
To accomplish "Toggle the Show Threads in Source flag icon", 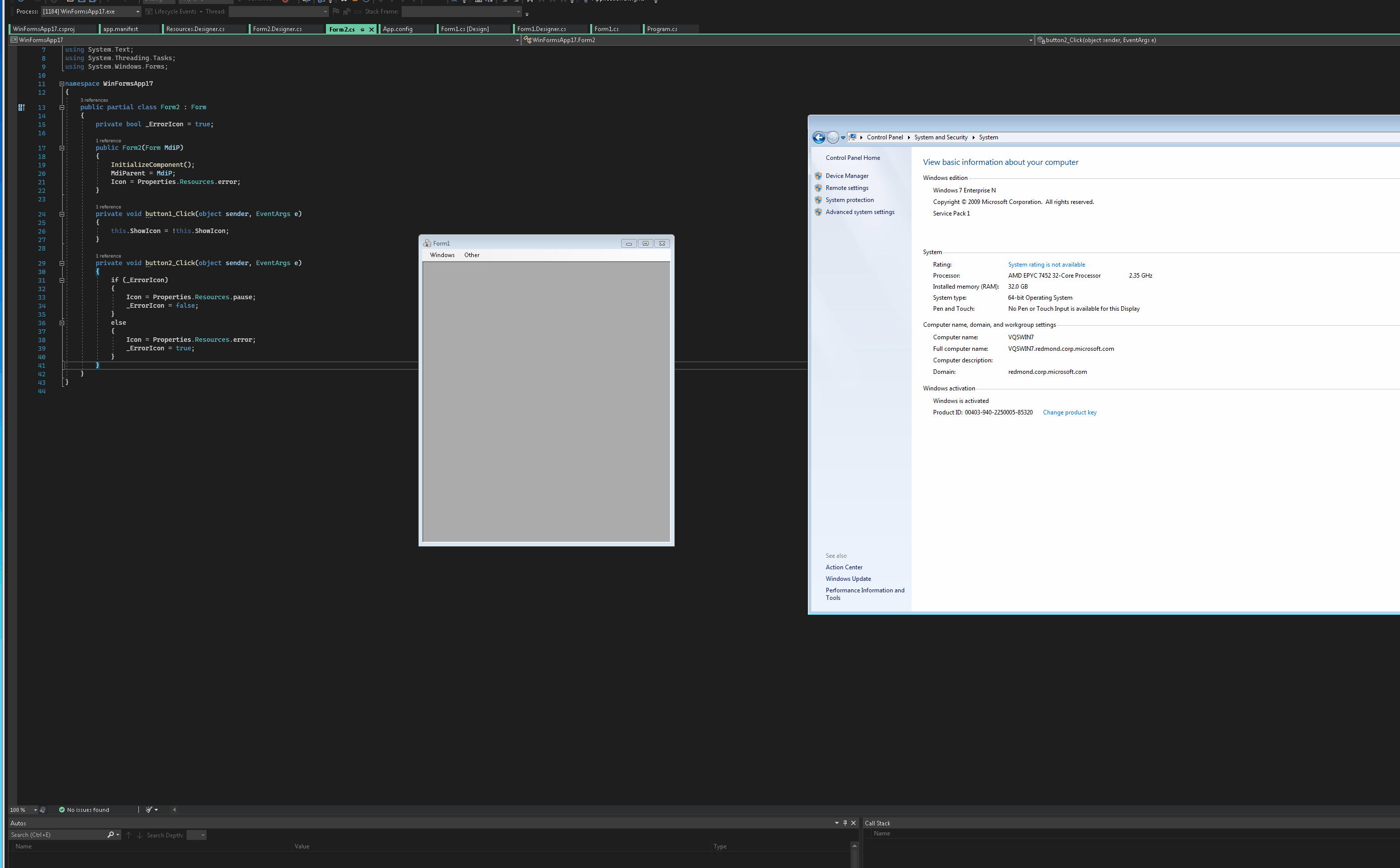I will click(335, 11).
